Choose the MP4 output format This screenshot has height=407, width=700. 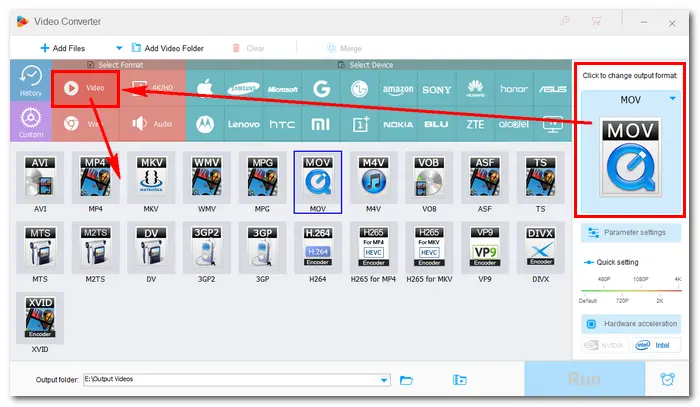[95, 177]
